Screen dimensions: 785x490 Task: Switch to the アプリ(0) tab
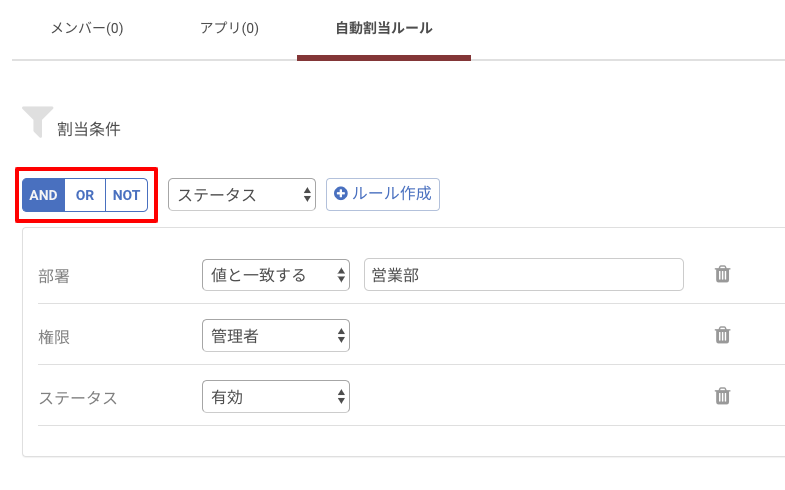[229, 28]
